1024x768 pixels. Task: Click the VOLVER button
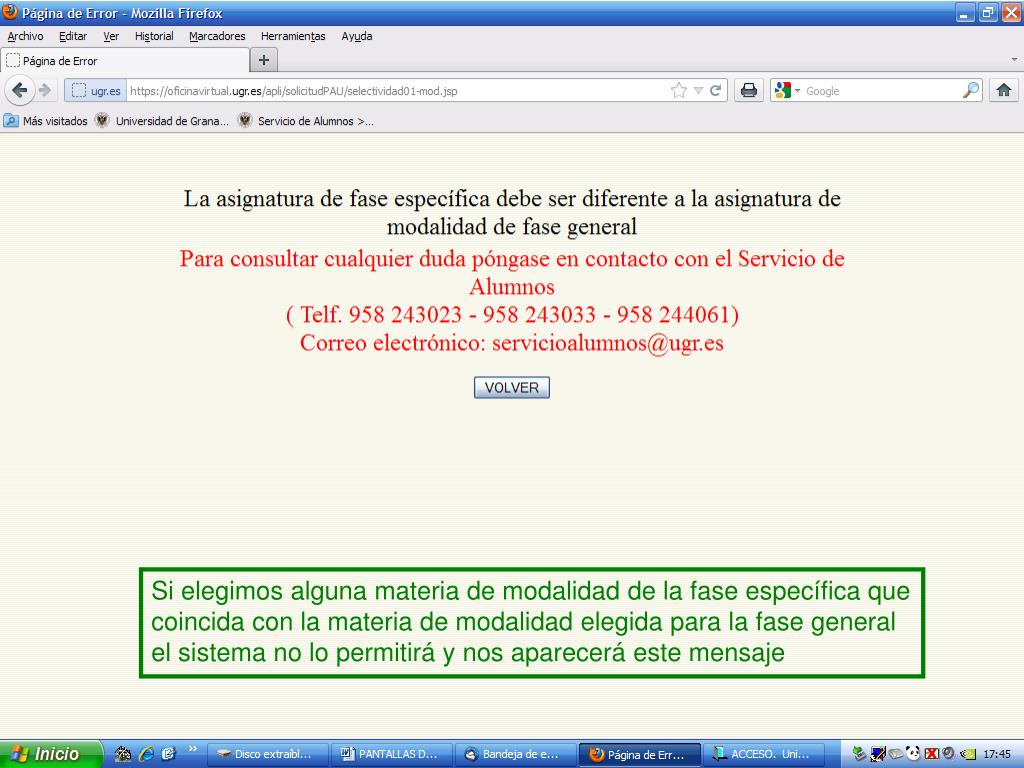[512, 387]
